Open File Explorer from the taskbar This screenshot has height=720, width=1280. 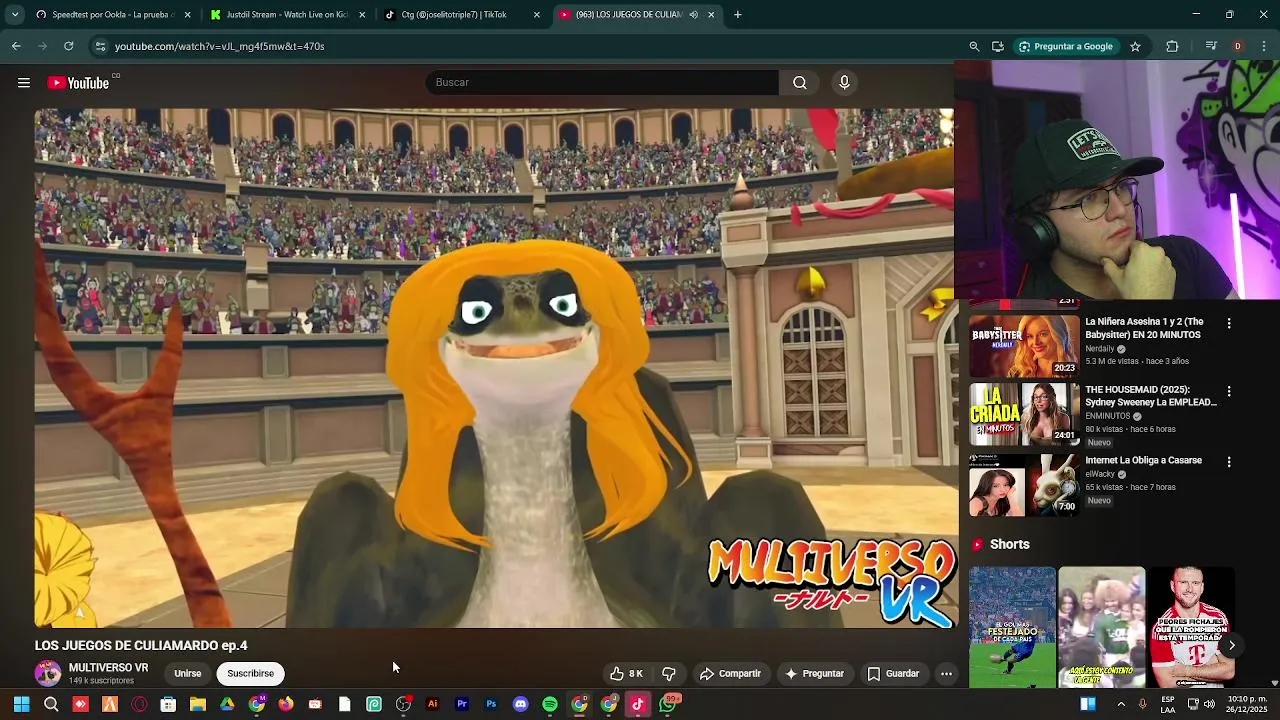point(198,704)
